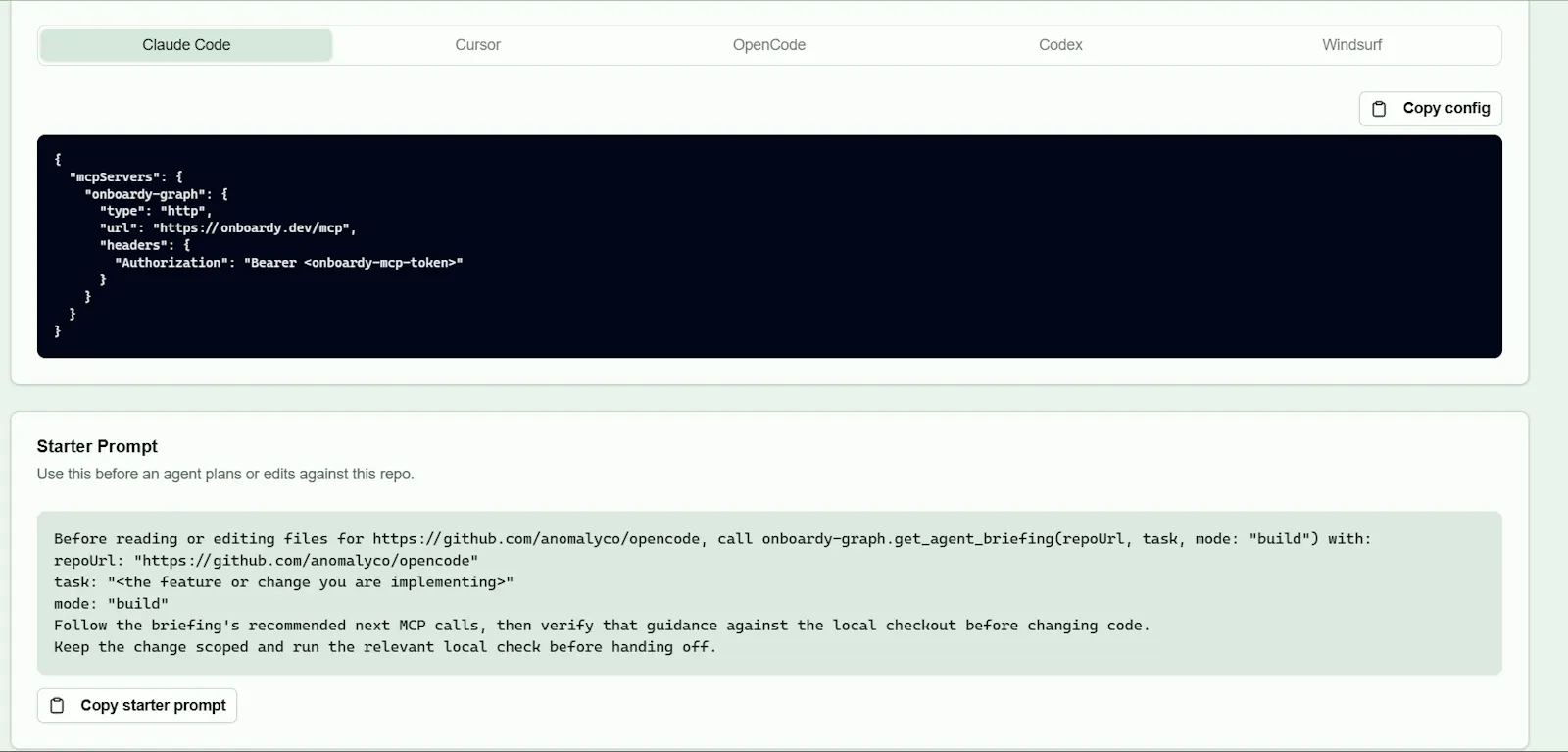Click the "type": "http" line

click(x=156, y=211)
